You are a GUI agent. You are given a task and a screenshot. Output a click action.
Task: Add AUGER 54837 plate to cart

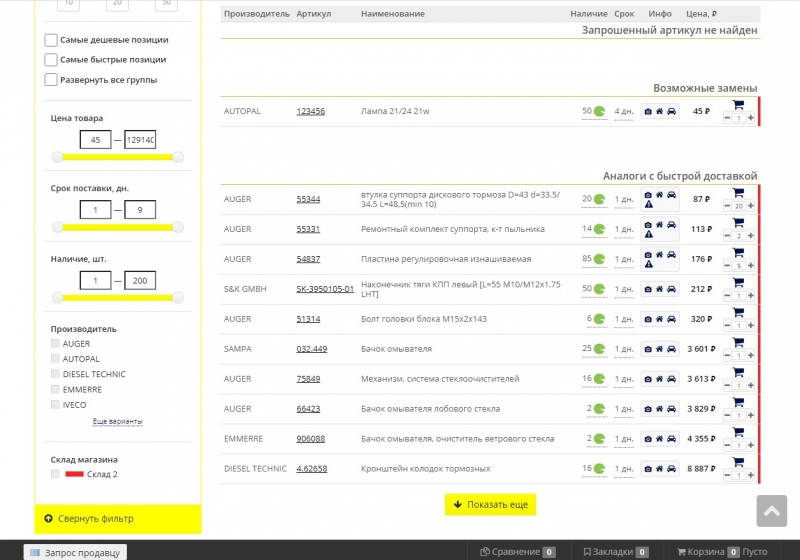(x=738, y=253)
